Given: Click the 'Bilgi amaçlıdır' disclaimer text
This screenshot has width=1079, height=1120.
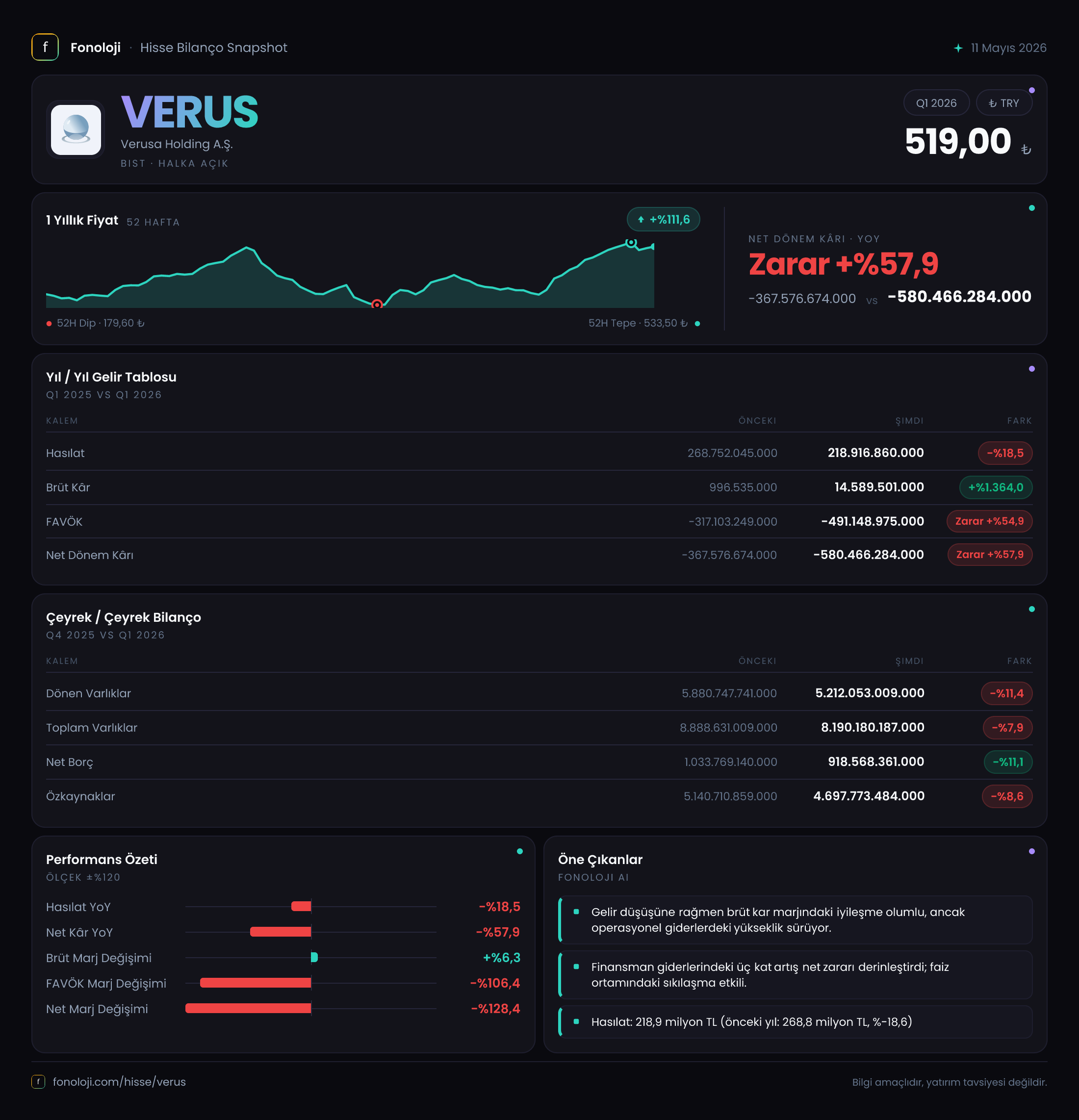Looking at the screenshot, I should 949,1082.
